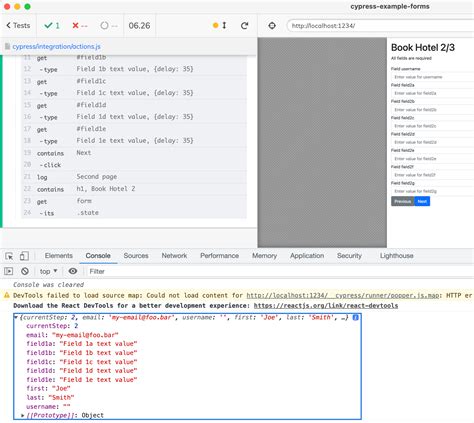This screenshot has height=423, width=474.
Task: Click the email "my-email@foo.bar" property
Action: [72, 335]
